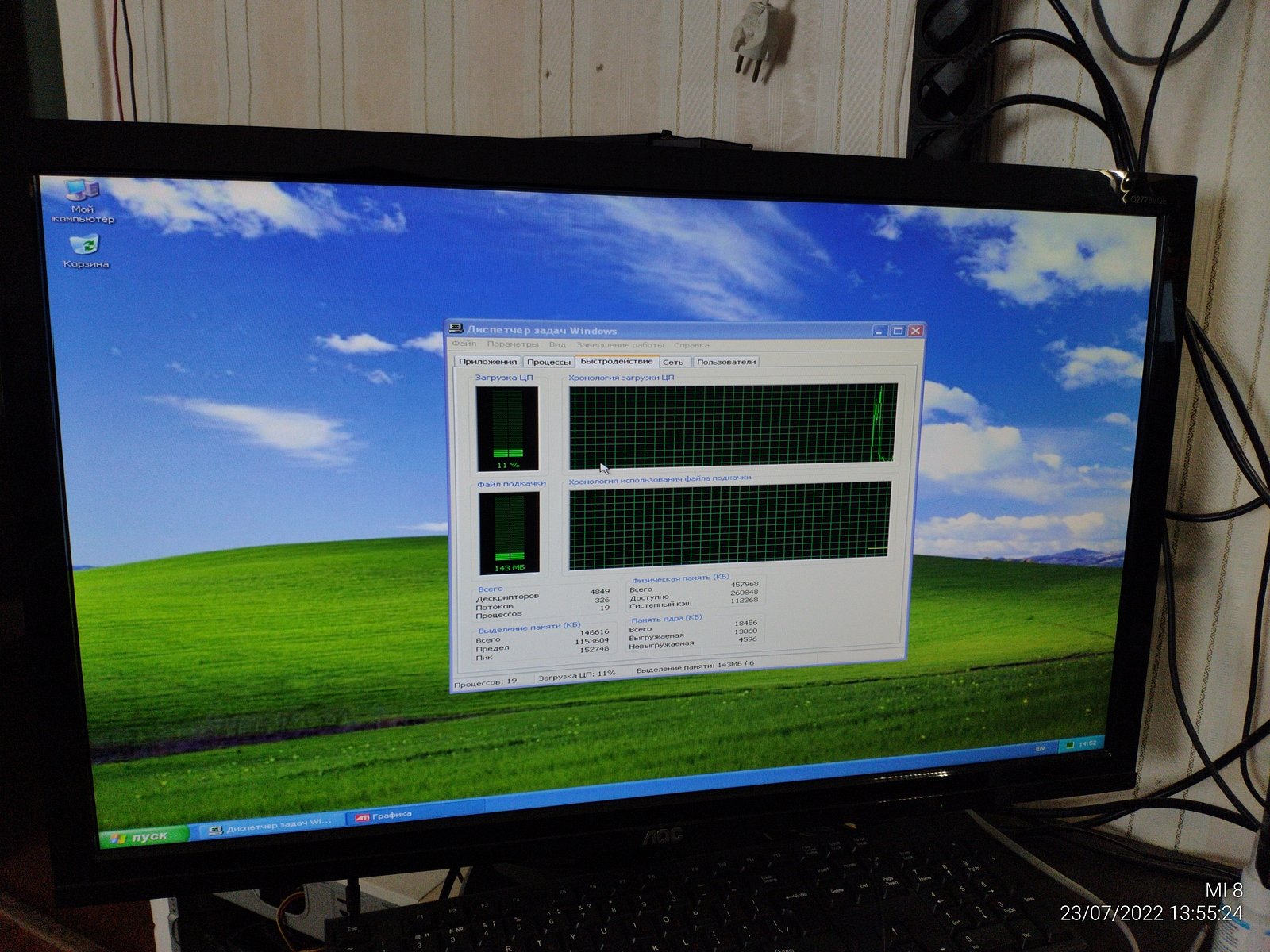Screen dimensions: 1270x952
Task: Click the CPU usage tray icon
Action: [1070, 745]
